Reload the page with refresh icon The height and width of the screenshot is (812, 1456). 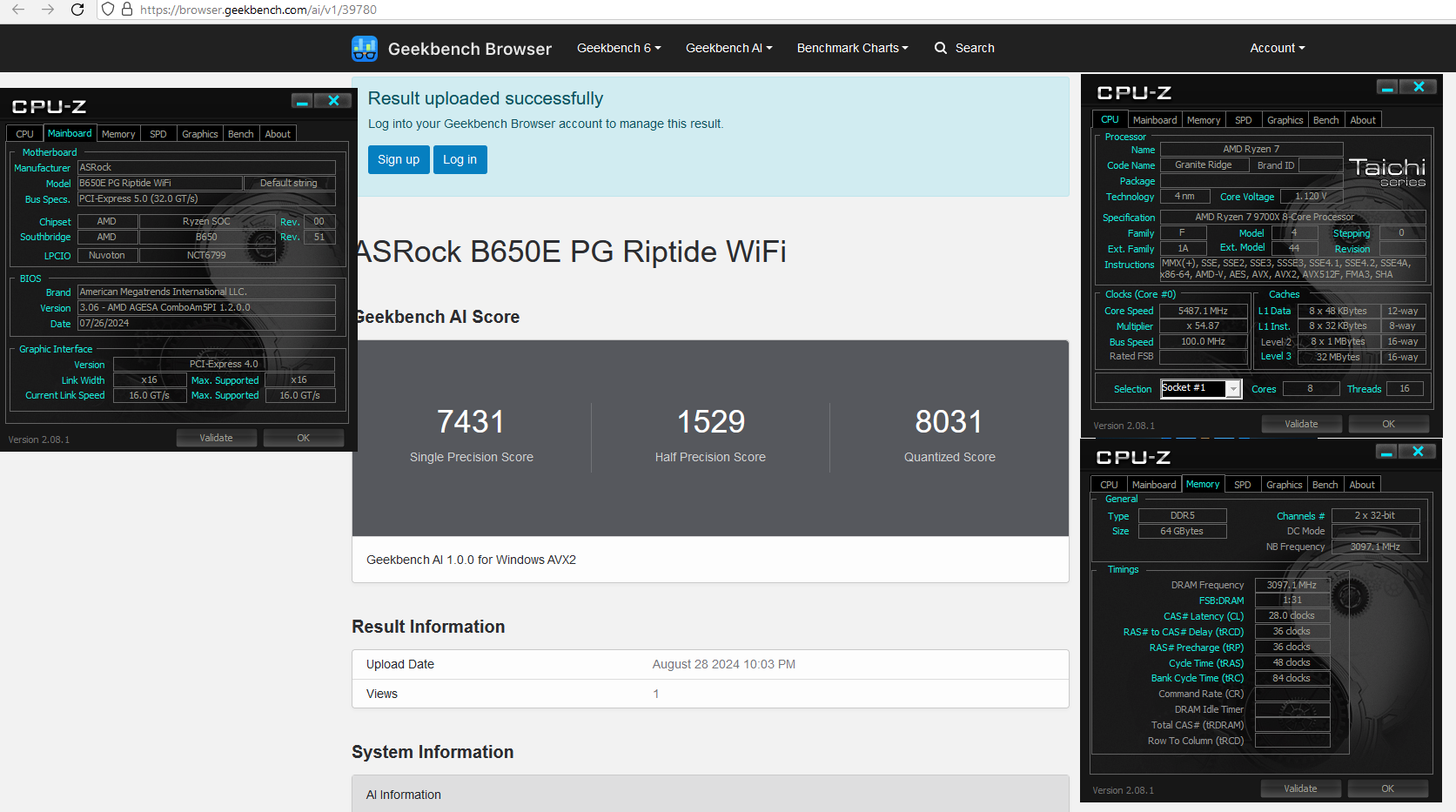pyautogui.click(x=77, y=10)
